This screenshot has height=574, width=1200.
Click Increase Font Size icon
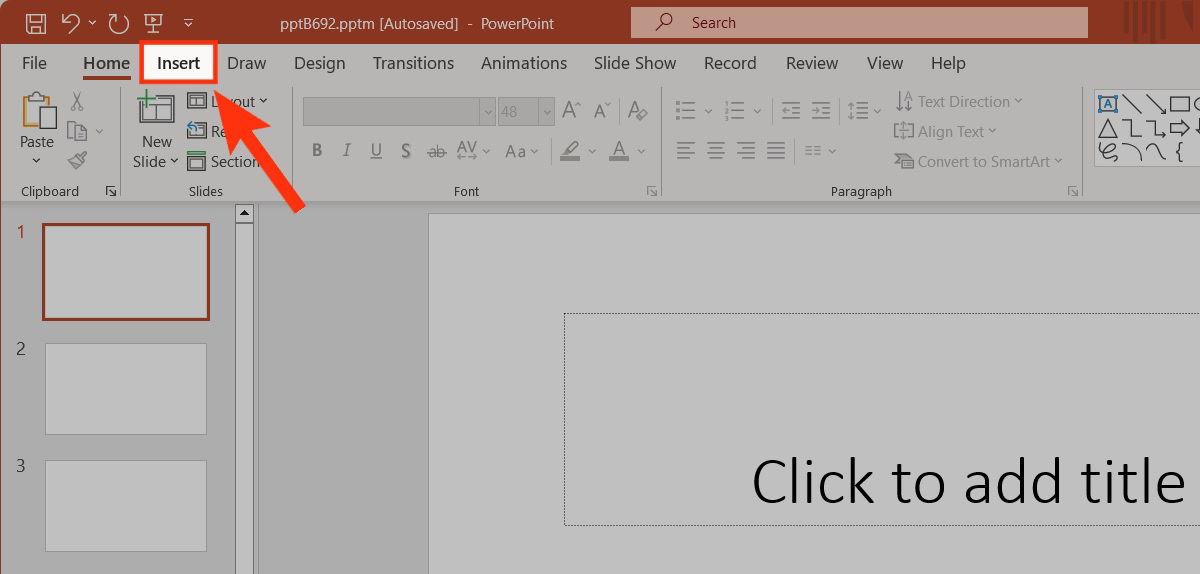572,110
